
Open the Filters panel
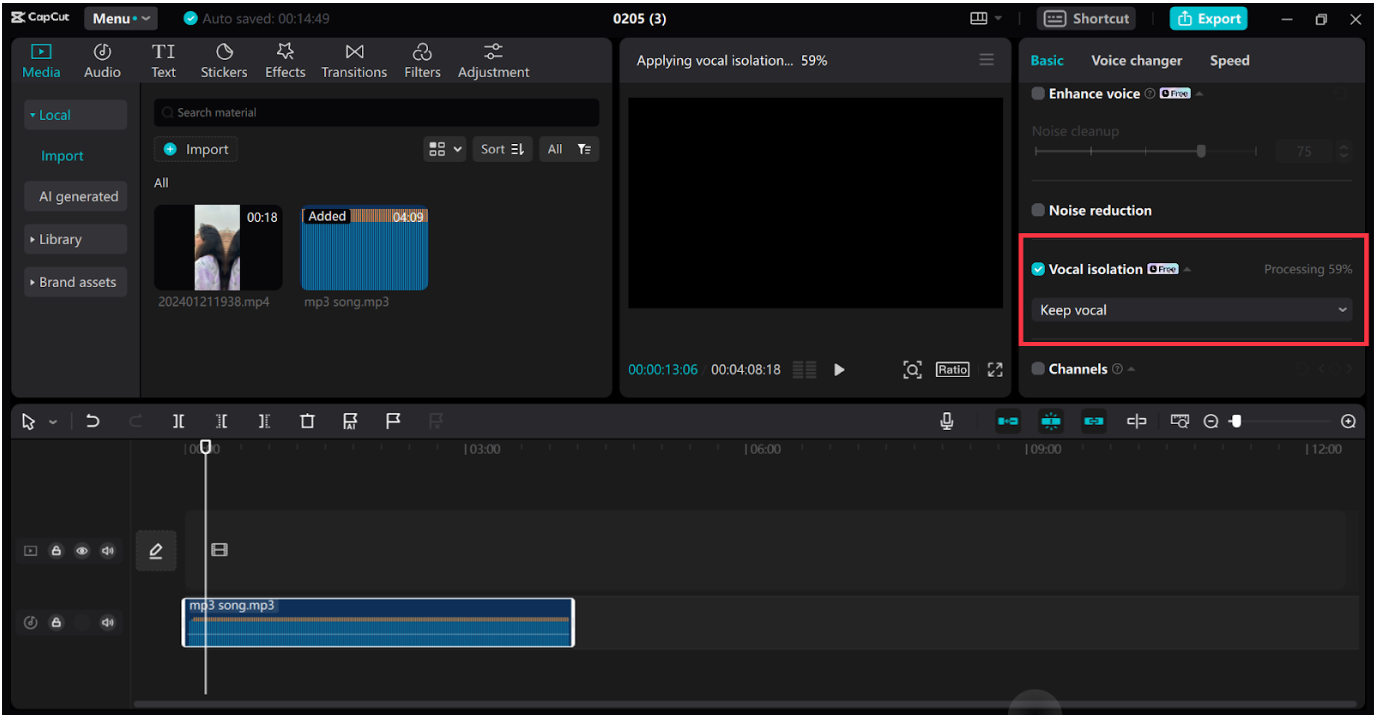click(x=422, y=61)
